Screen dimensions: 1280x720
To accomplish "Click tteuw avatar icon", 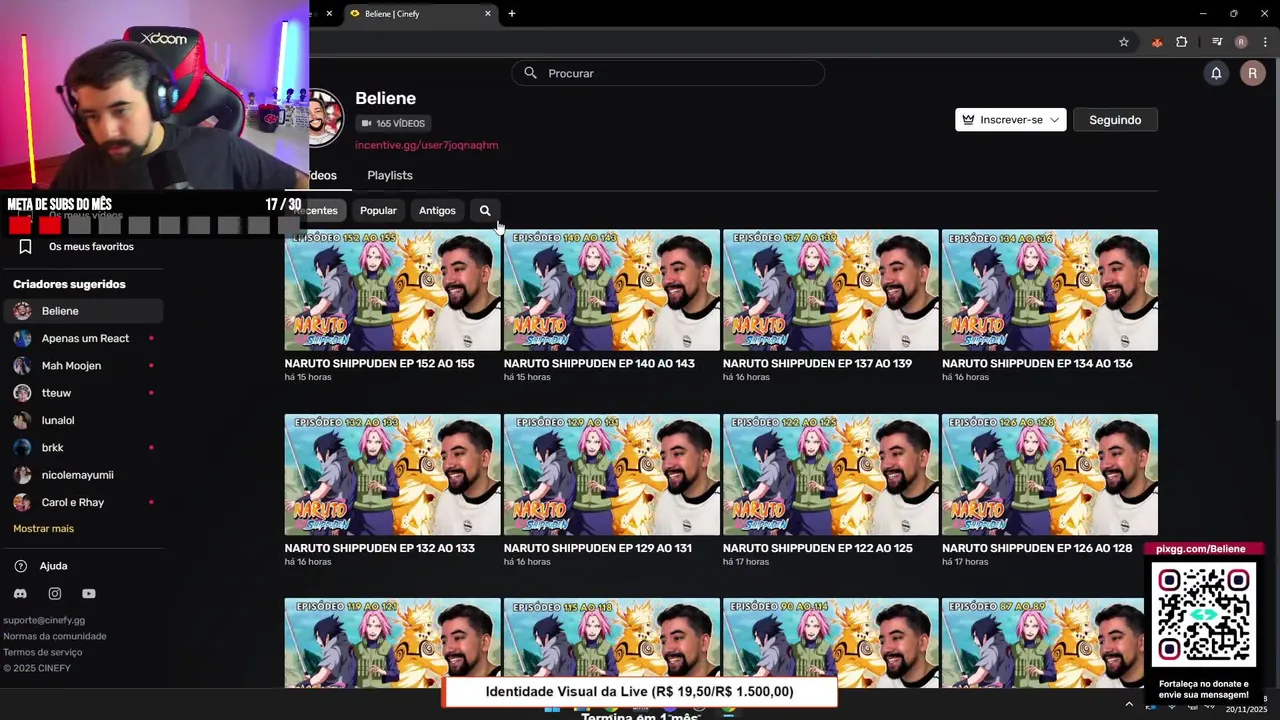I will pyautogui.click(x=22, y=393).
